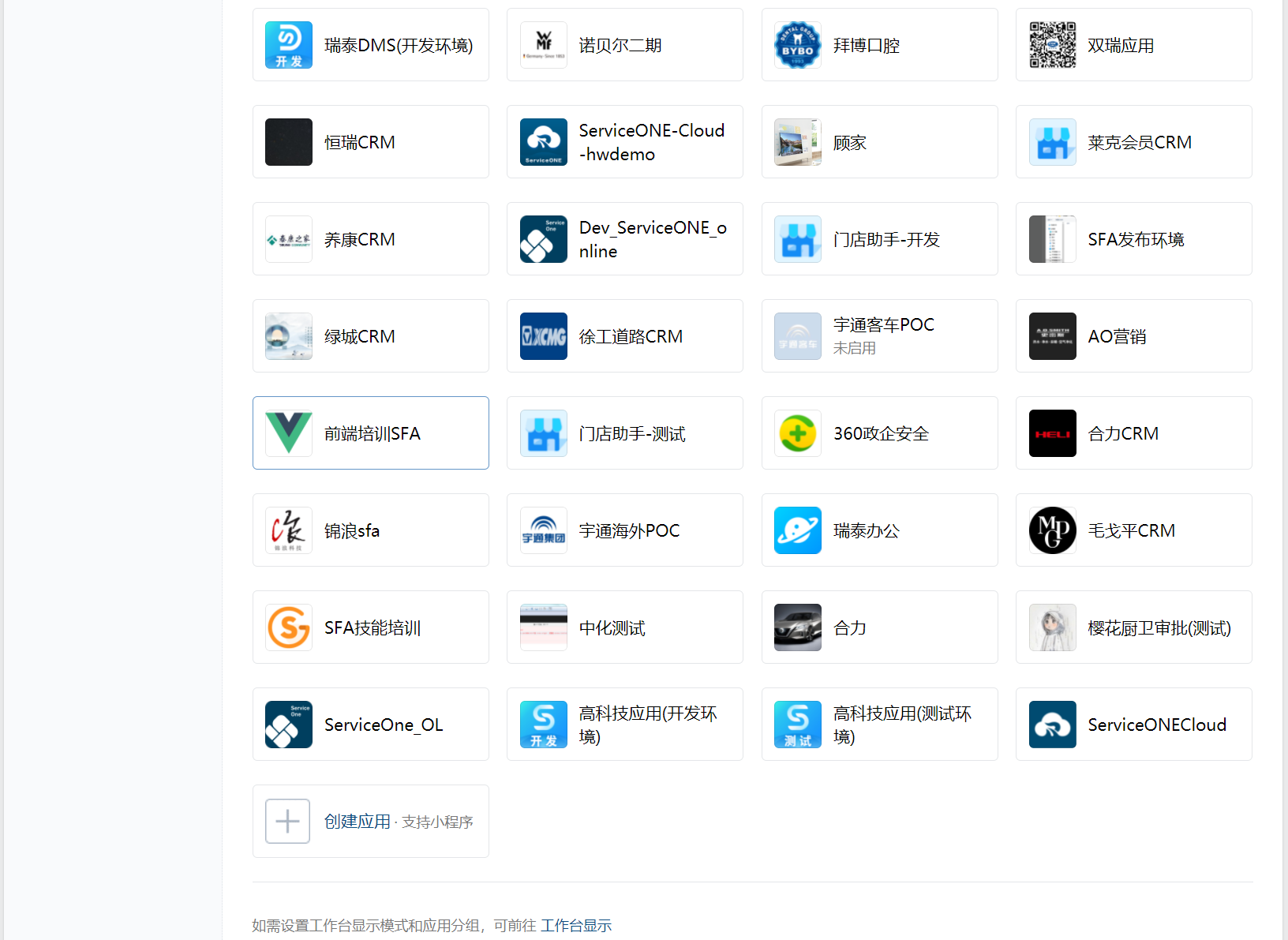
Task: Select the HELI 合力CRM icon
Action: coord(1053,433)
